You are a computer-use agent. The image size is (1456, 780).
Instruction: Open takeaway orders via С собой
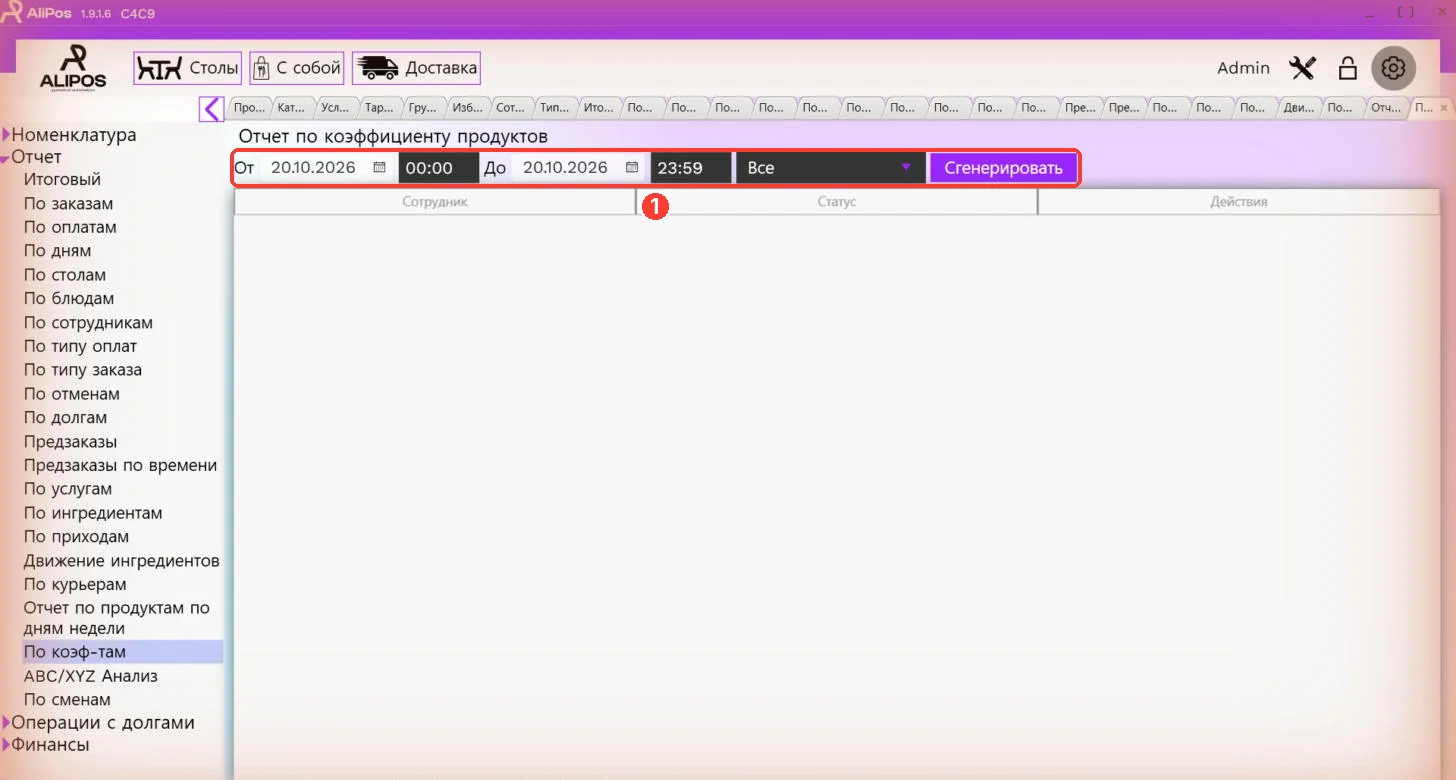pyautogui.click(x=297, y=68)
